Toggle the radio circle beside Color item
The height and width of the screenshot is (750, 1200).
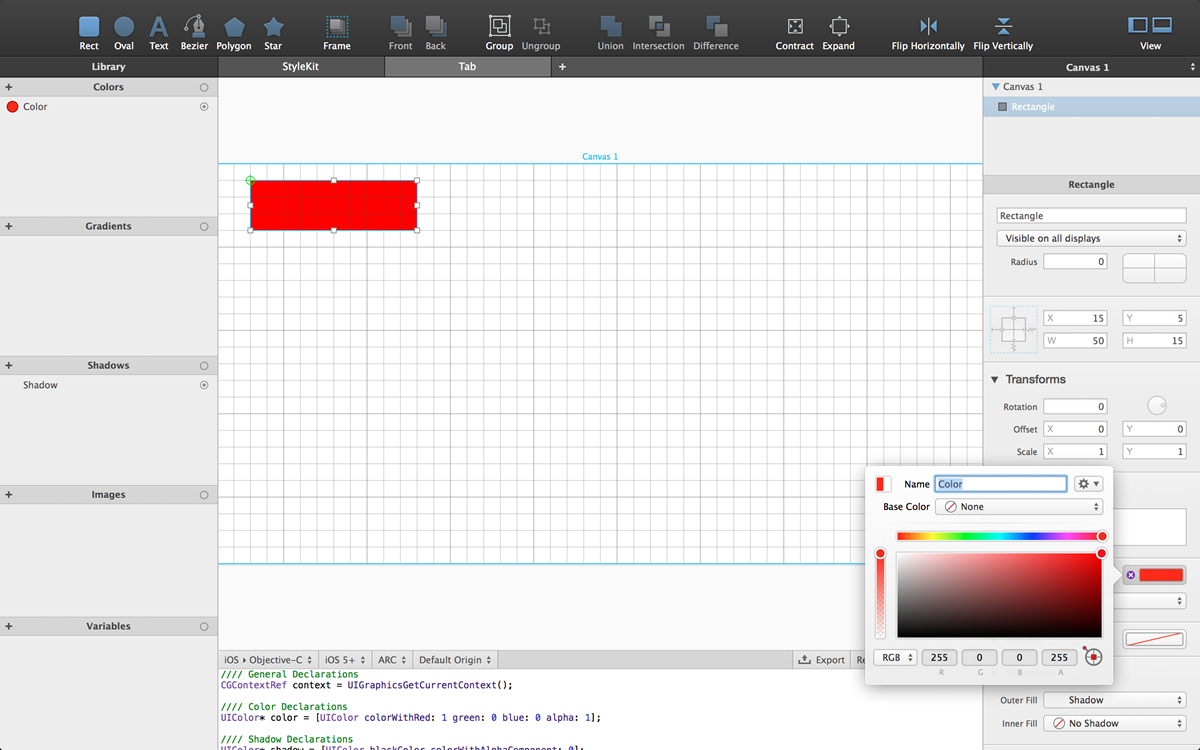[x=204, y=106]
